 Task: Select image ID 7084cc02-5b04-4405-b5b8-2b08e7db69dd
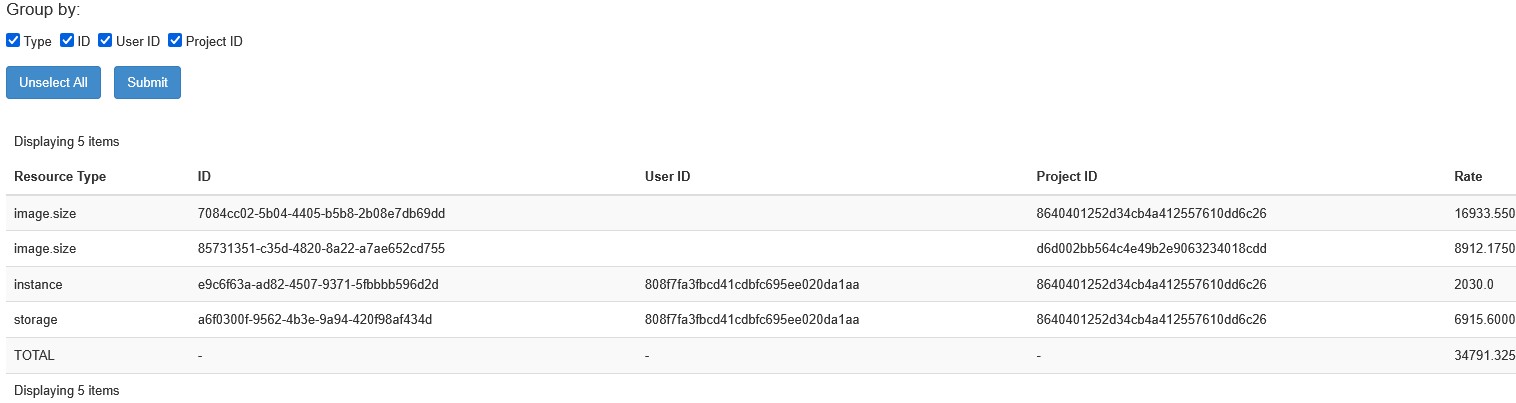click(321, 213)
